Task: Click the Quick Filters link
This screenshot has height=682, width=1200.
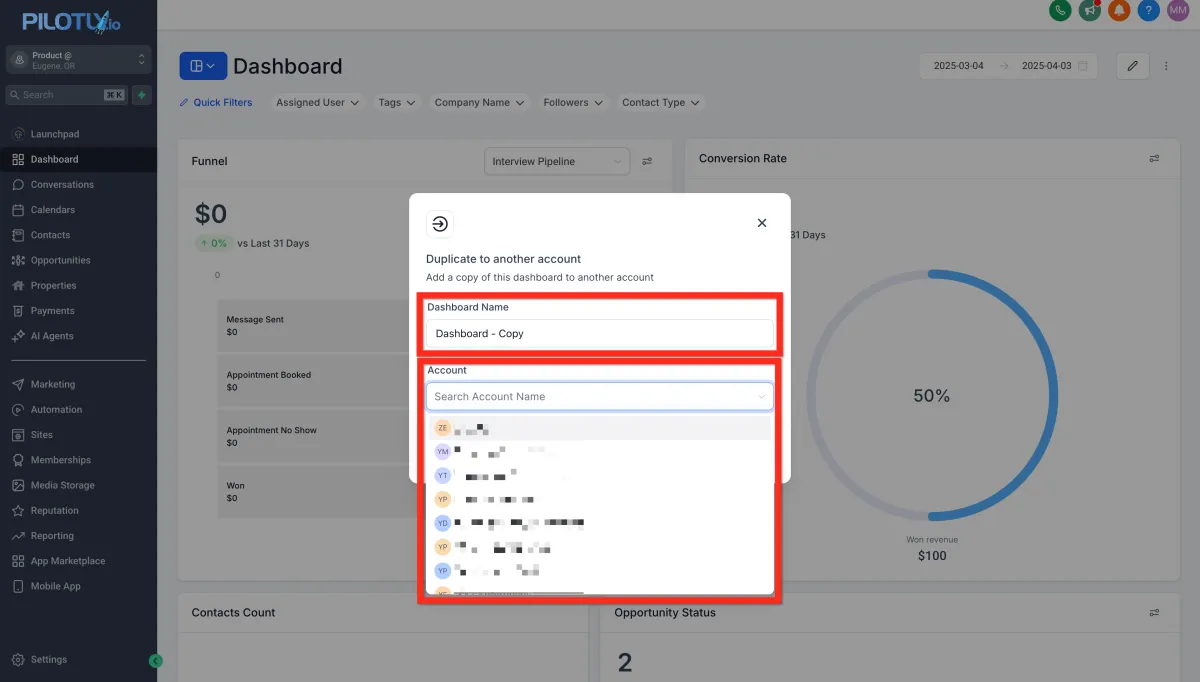Action: (216, 102)
